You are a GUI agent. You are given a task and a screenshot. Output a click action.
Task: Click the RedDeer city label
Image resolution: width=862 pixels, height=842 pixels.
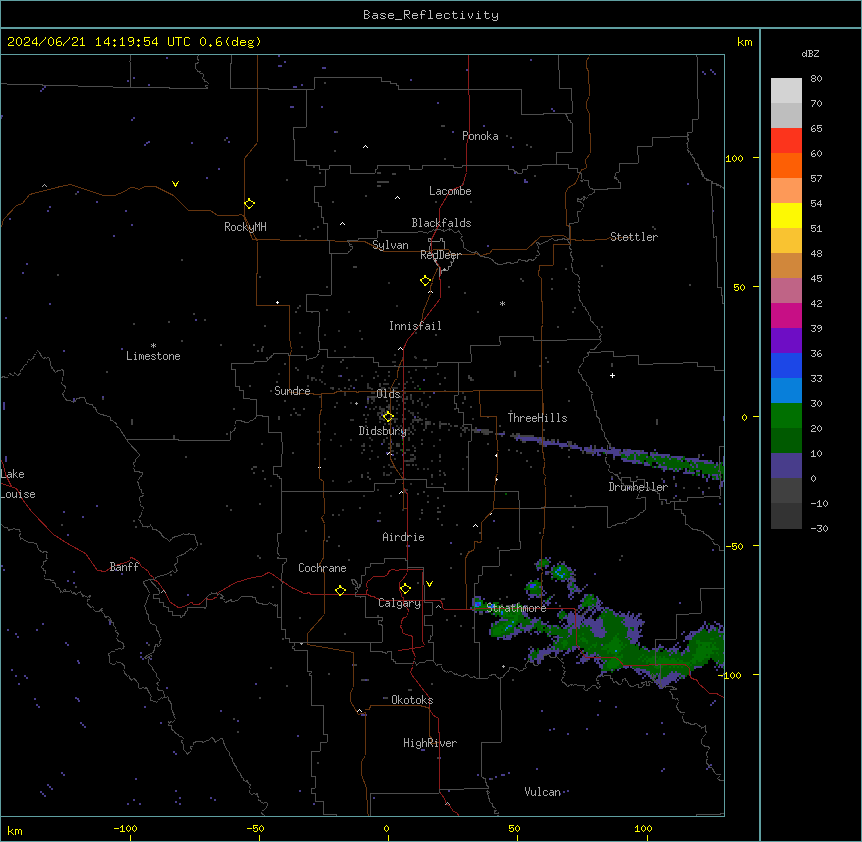coord(440,255)
